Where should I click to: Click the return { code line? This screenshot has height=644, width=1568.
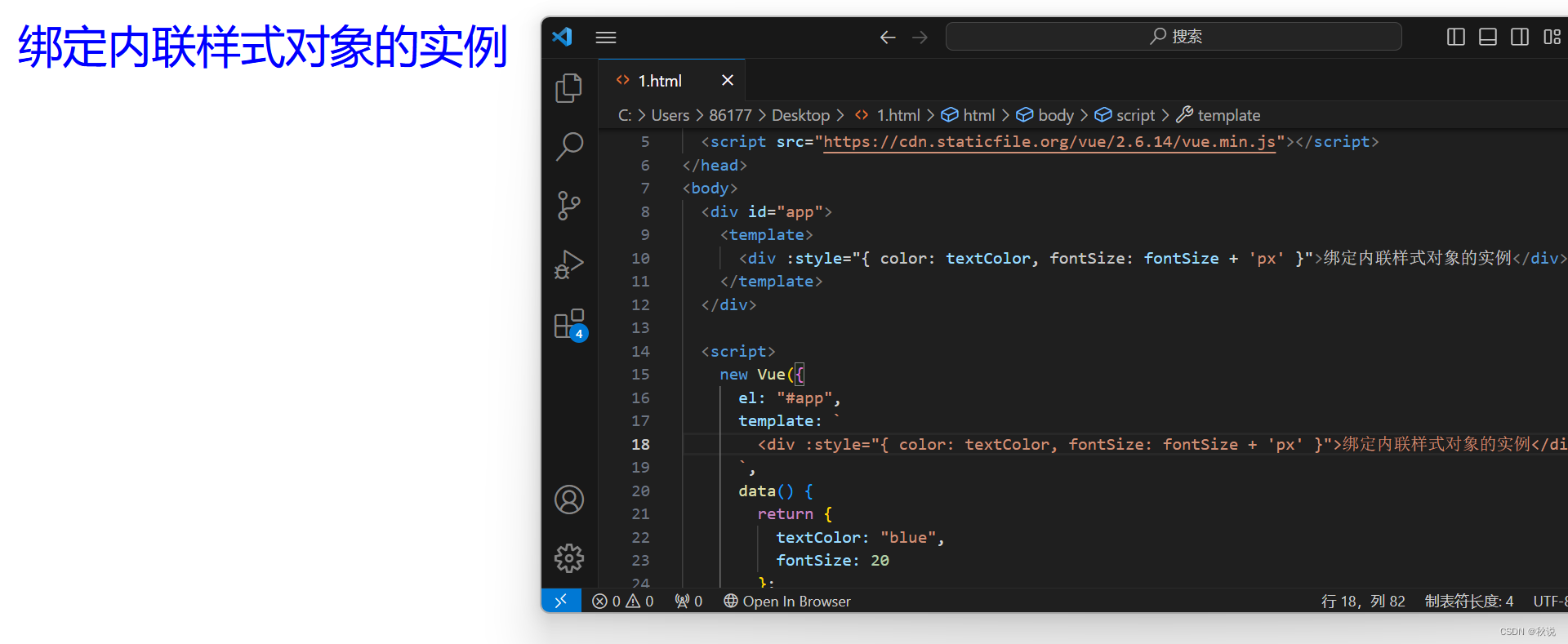click(795, 514)
